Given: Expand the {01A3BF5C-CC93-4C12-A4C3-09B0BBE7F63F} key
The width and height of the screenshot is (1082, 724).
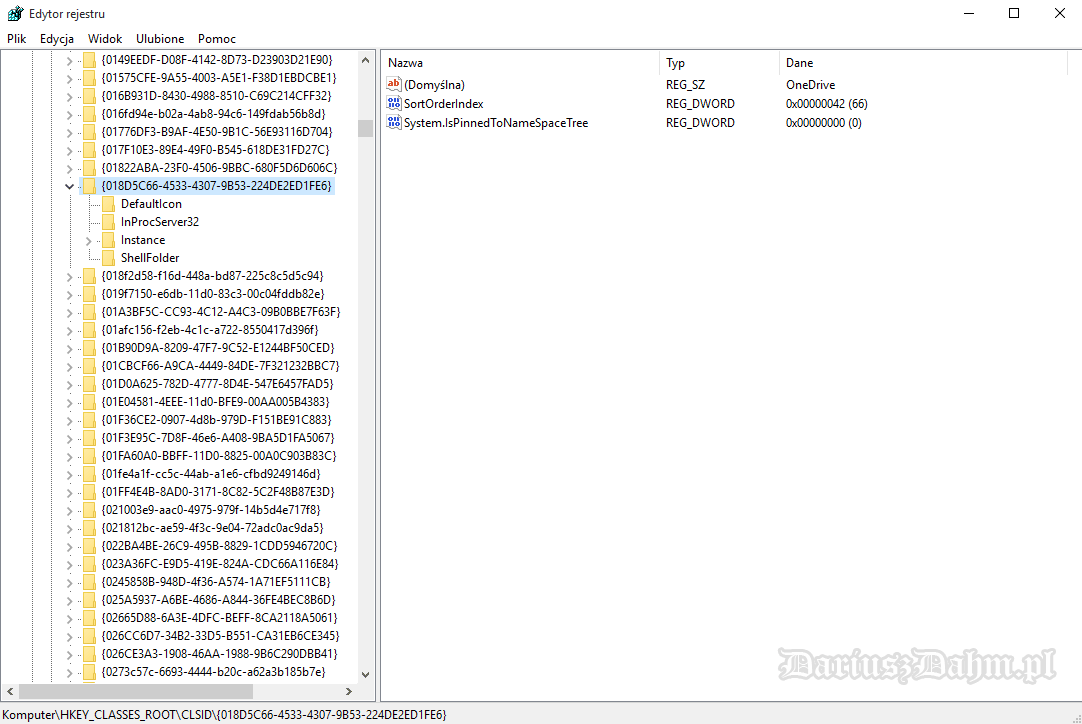Looking at the screenshot, I should point(69,312).
